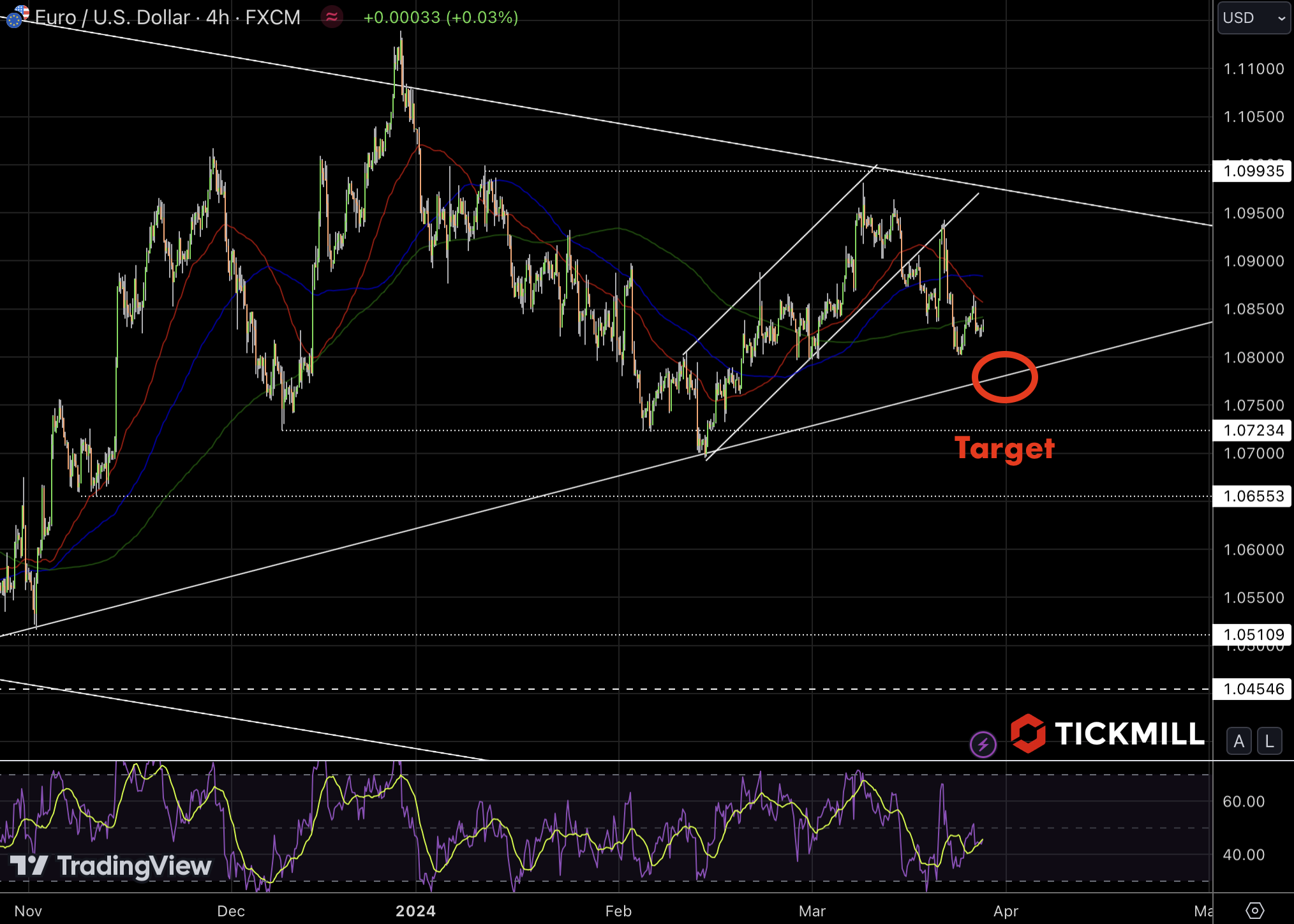
Task: Select the red Target text annotation
Action: 1004,449
